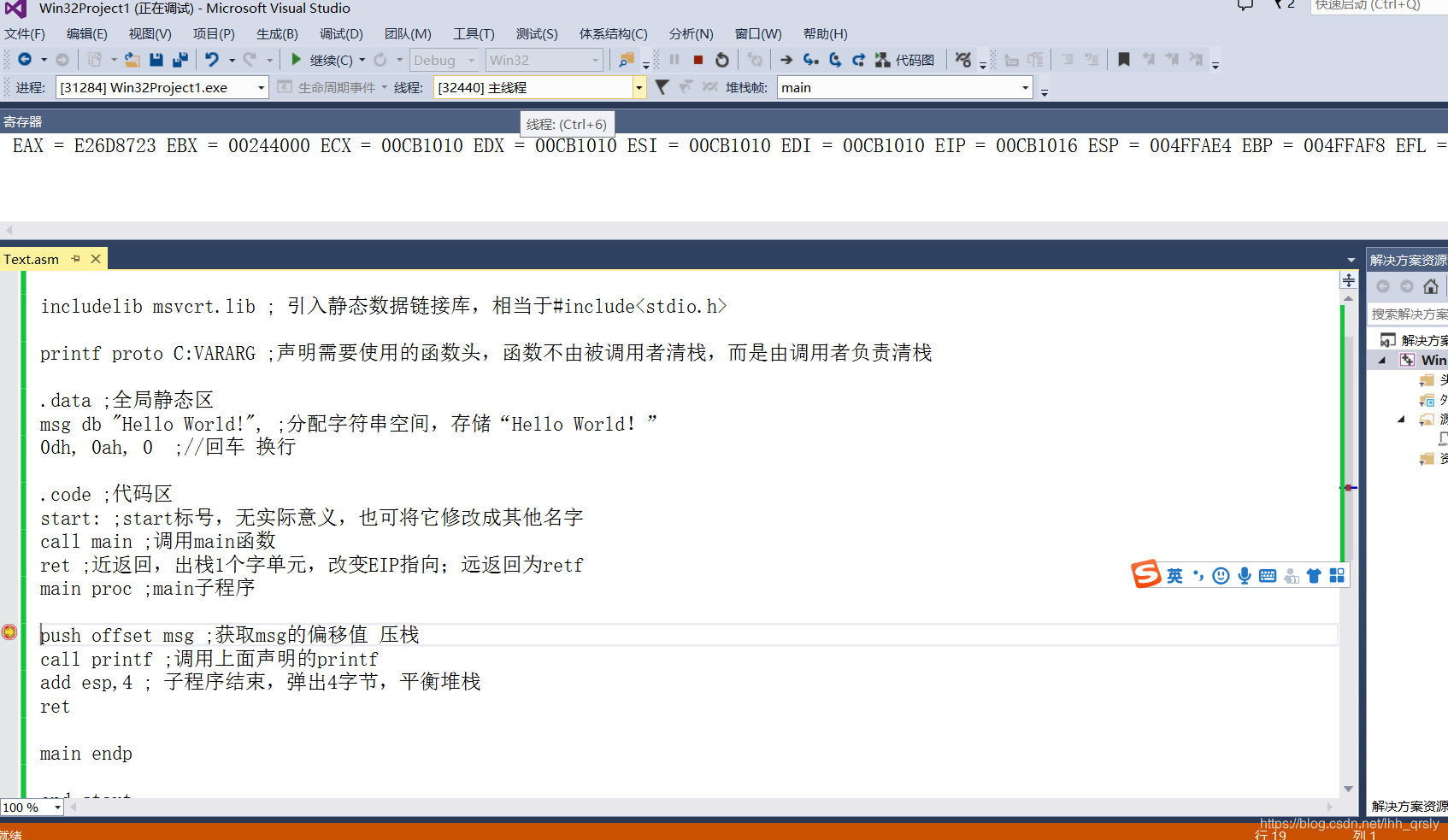The image size is (1448, 840).
Task: Open the Sogou toolbox grid icon
Action: tap(1337, 576)
